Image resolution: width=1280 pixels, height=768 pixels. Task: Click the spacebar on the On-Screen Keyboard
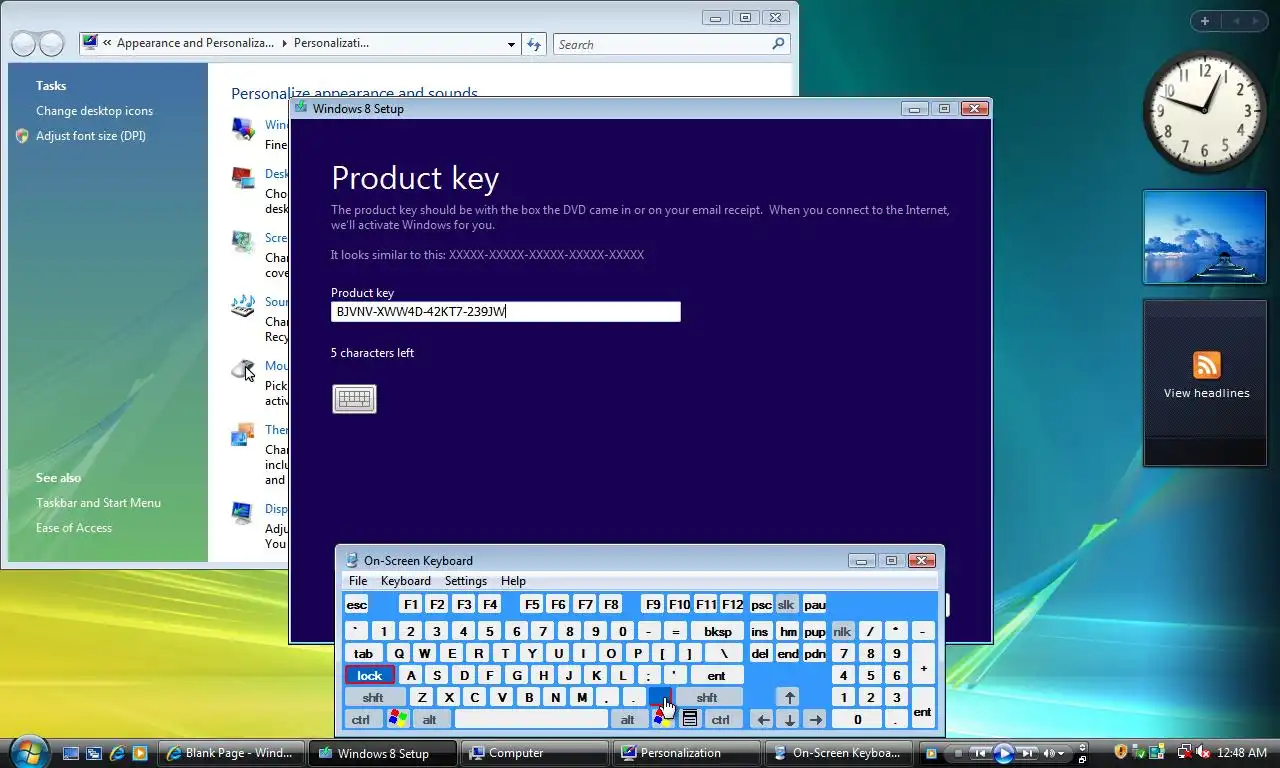pyautogui.click(x=531, y=719)
